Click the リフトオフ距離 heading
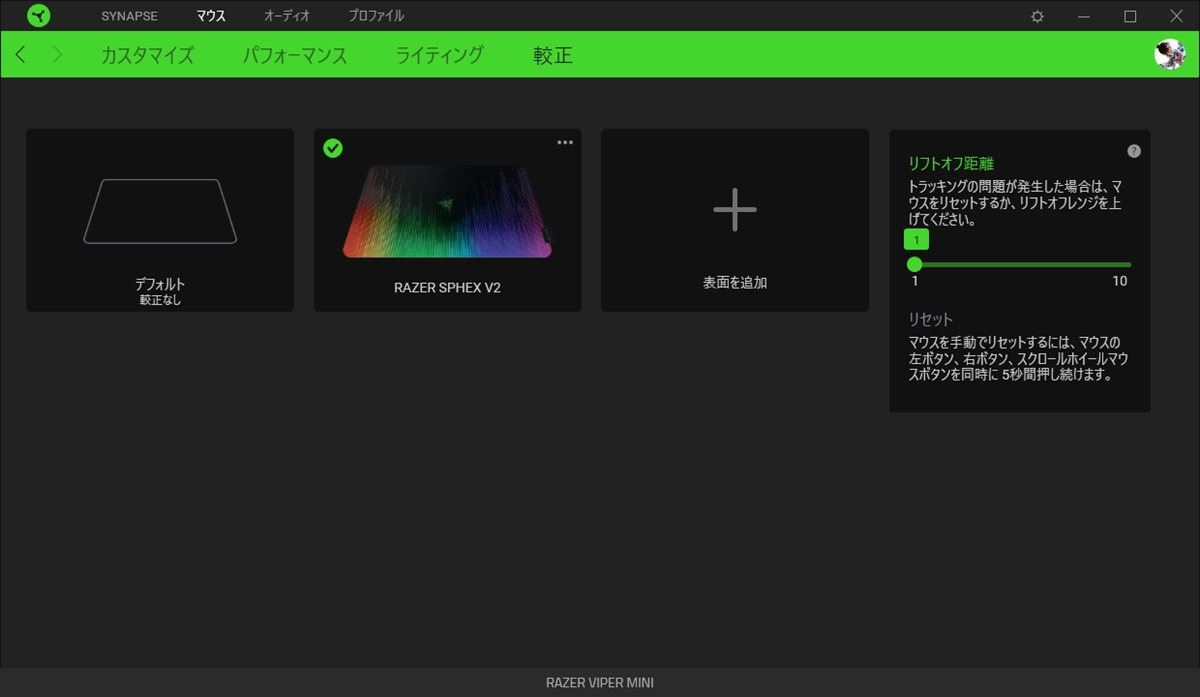This screenshot has width=1200, height=697. [x=951, y=164]
